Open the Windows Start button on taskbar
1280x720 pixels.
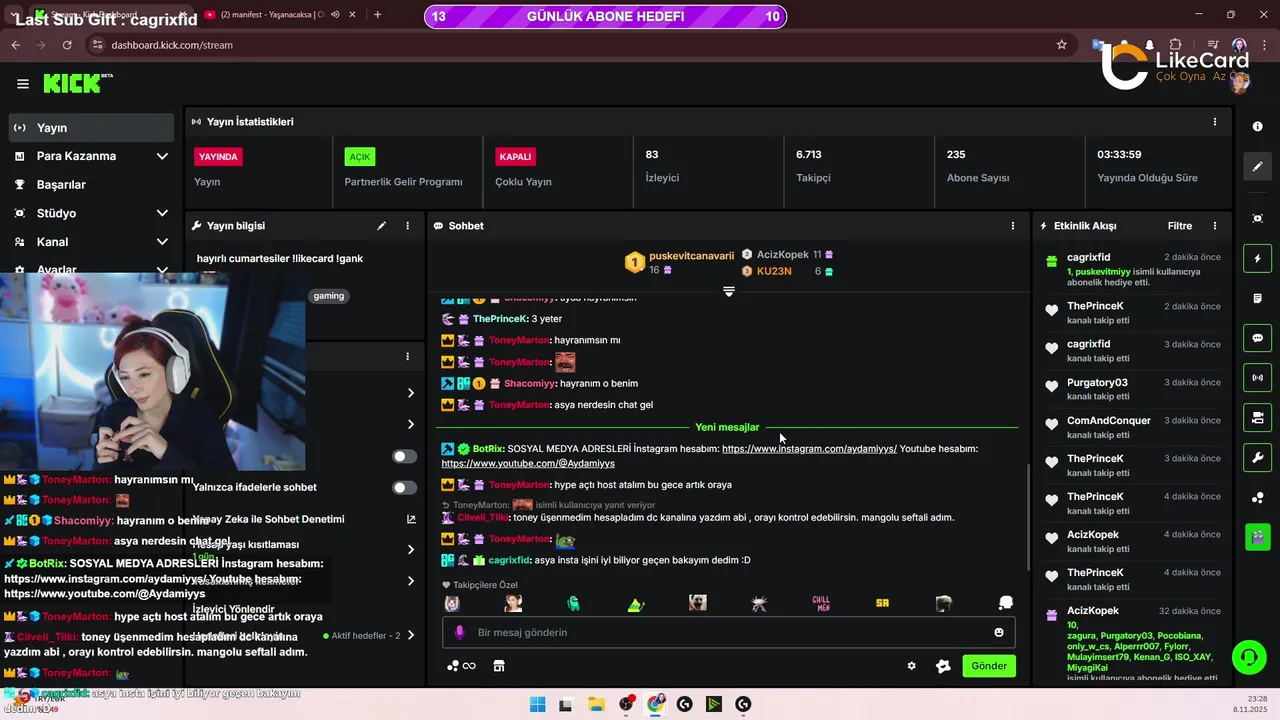[537, 704]
